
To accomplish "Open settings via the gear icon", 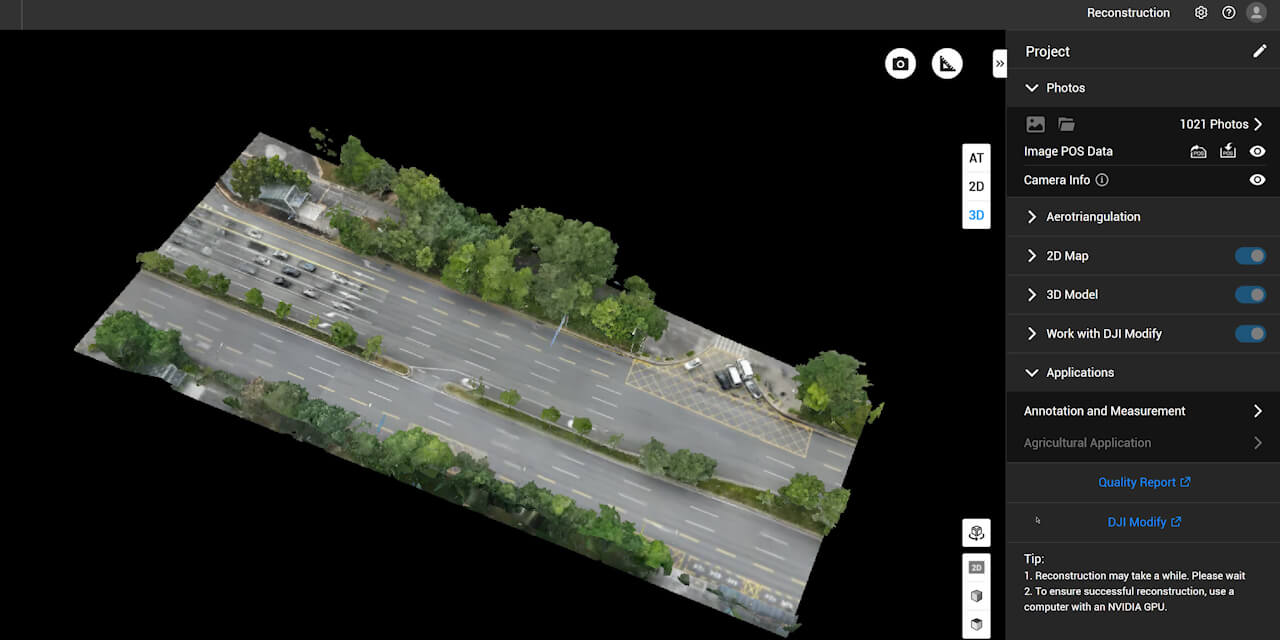I will point(1201,13).
